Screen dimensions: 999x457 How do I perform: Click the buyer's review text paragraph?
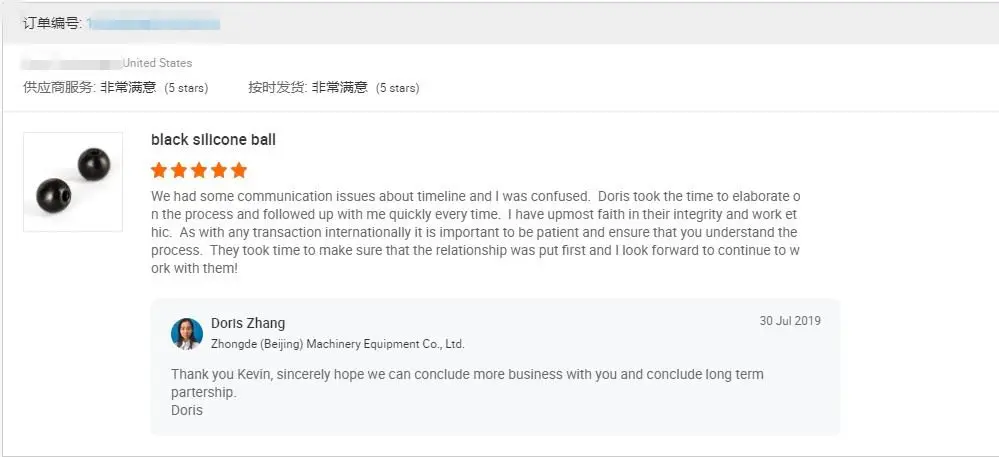click(x=475, y=232)
